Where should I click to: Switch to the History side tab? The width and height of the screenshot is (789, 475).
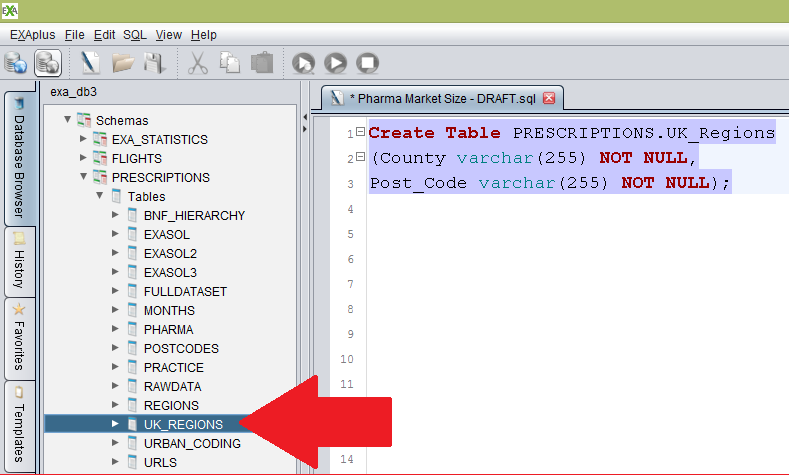(x=19, y=262)
